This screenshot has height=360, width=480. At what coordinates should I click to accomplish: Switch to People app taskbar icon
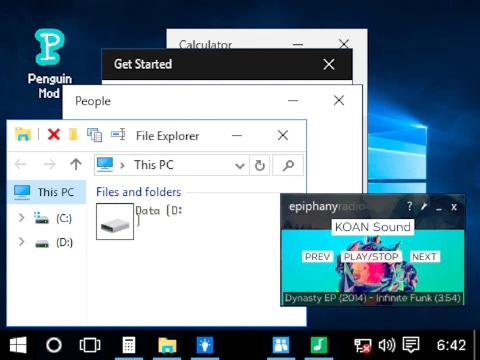(281, 345)
